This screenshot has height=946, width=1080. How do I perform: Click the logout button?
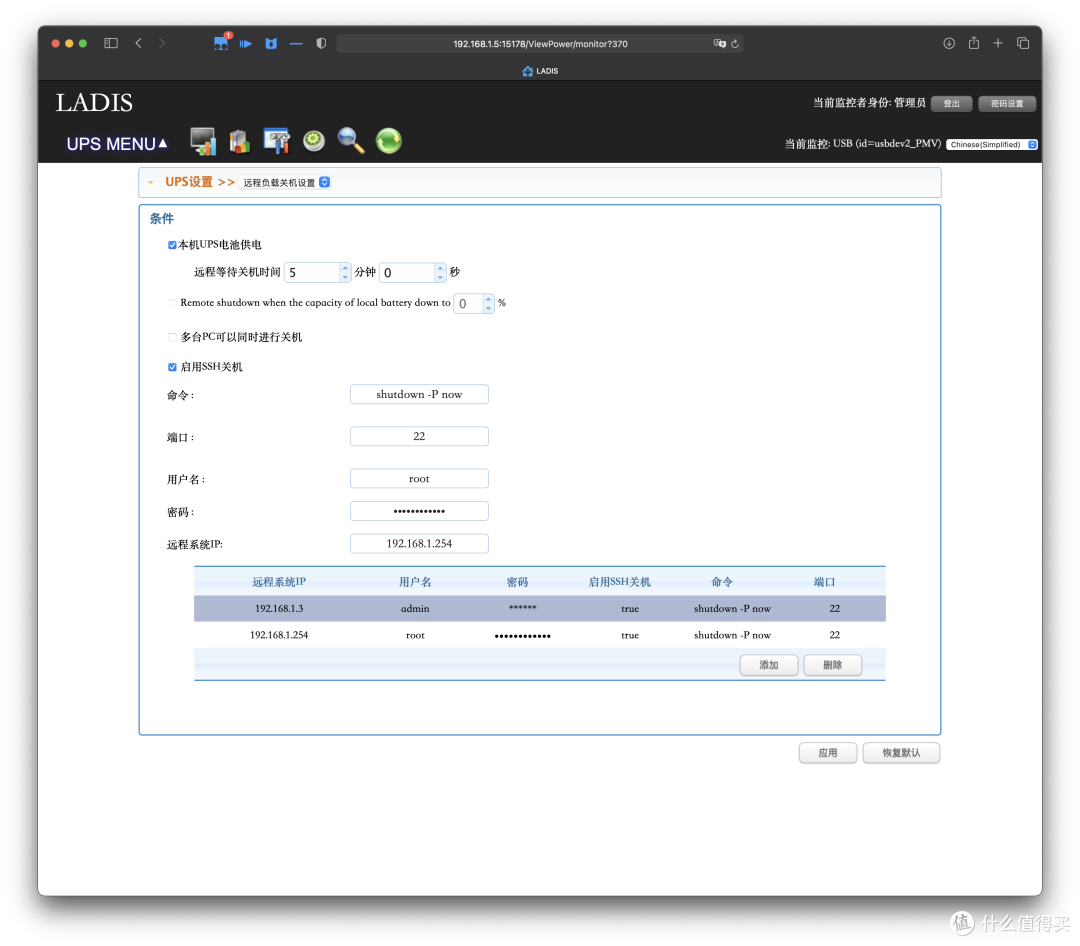pyautogui.click(x=951, y=104)
